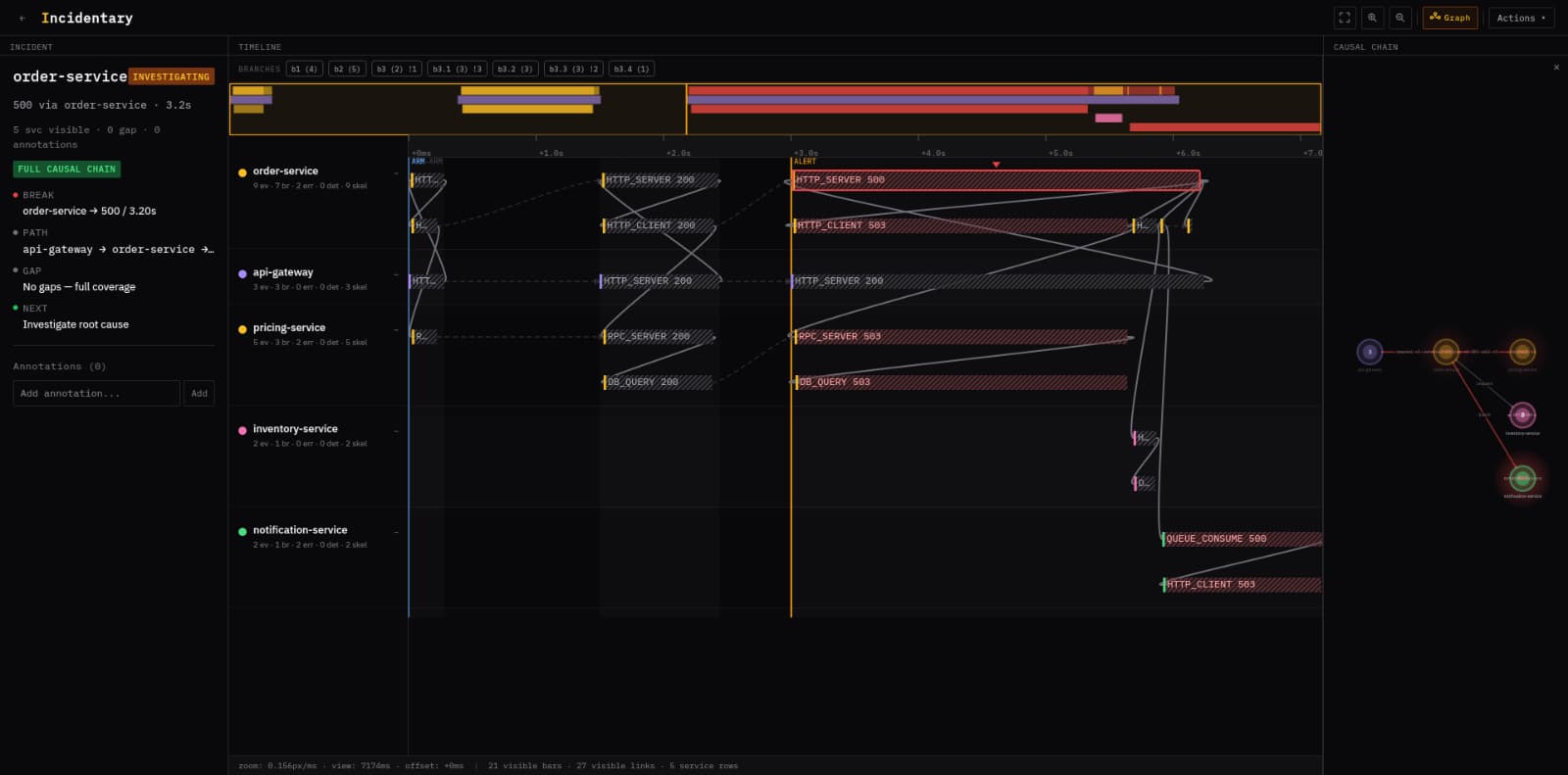Click the Add annotation input field
The width and height of the screenshot is (1568, 775).
(x=96, y=393)
